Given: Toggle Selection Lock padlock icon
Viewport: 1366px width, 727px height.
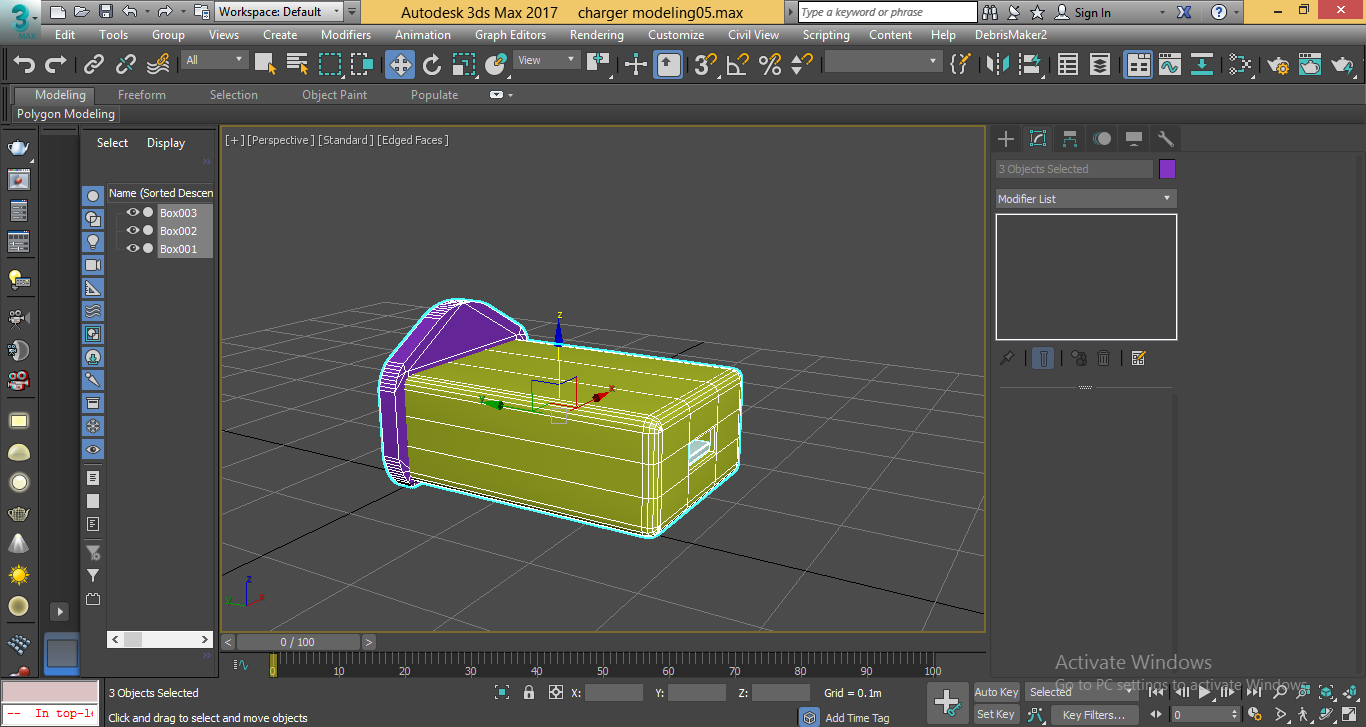Looking at the screenshot, I should (x=529, y=692).
